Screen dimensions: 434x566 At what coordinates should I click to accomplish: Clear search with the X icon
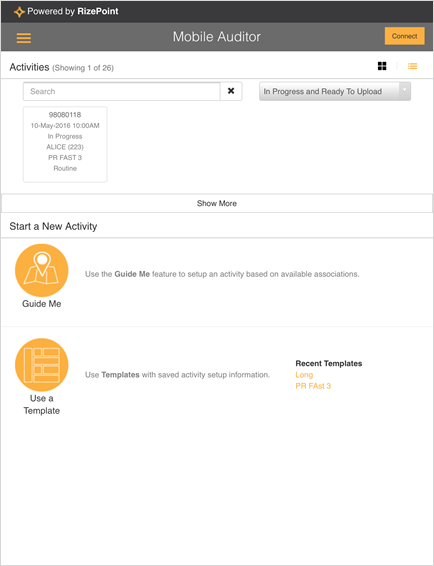click(x=231, y=91)
